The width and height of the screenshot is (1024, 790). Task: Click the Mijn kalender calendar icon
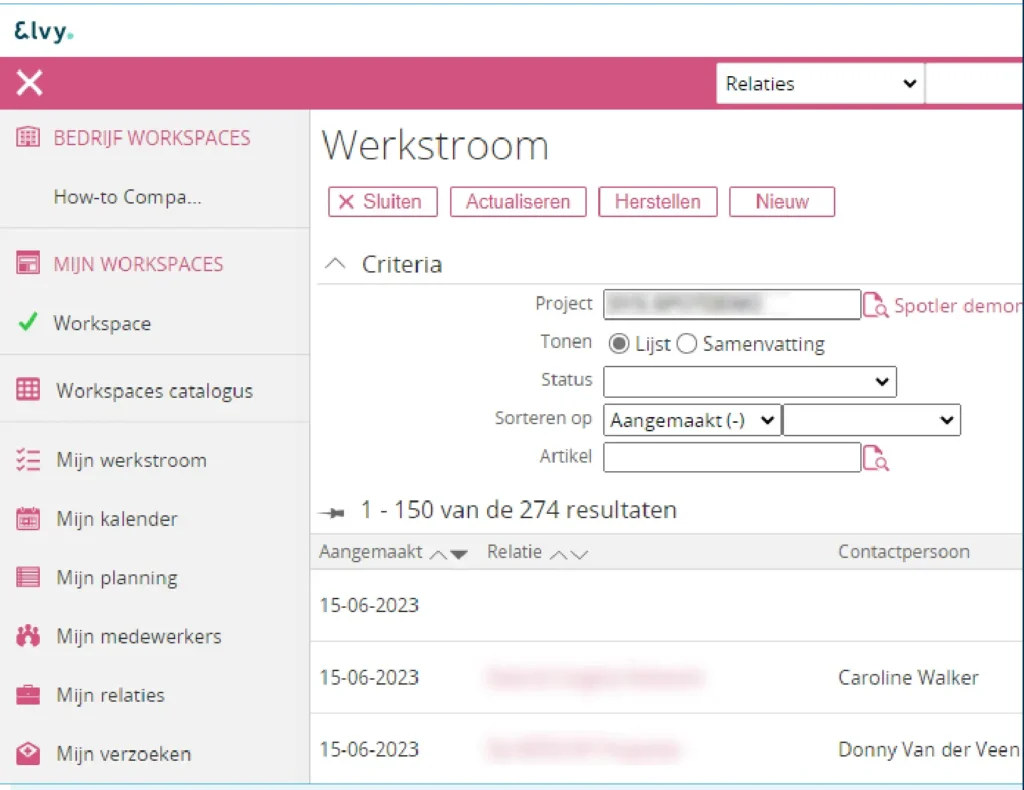pos(28,519)
